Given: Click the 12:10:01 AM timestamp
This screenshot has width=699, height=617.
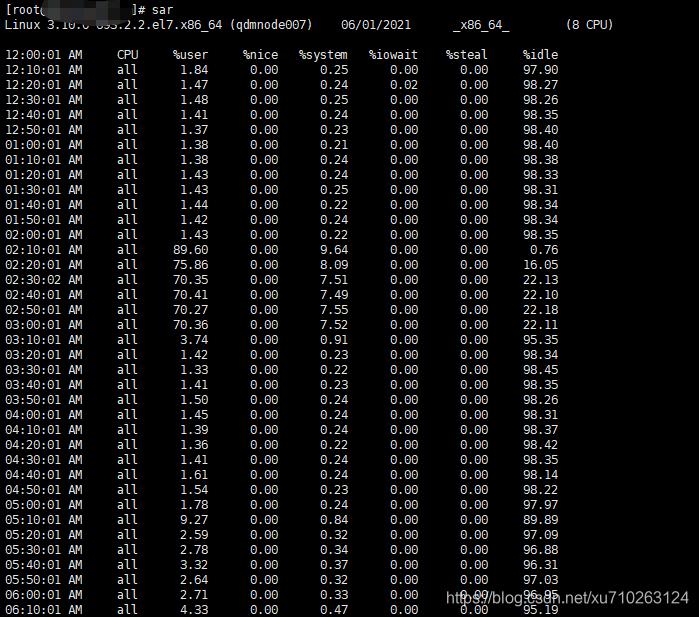Looking at the screenshot, I should 44,70.
